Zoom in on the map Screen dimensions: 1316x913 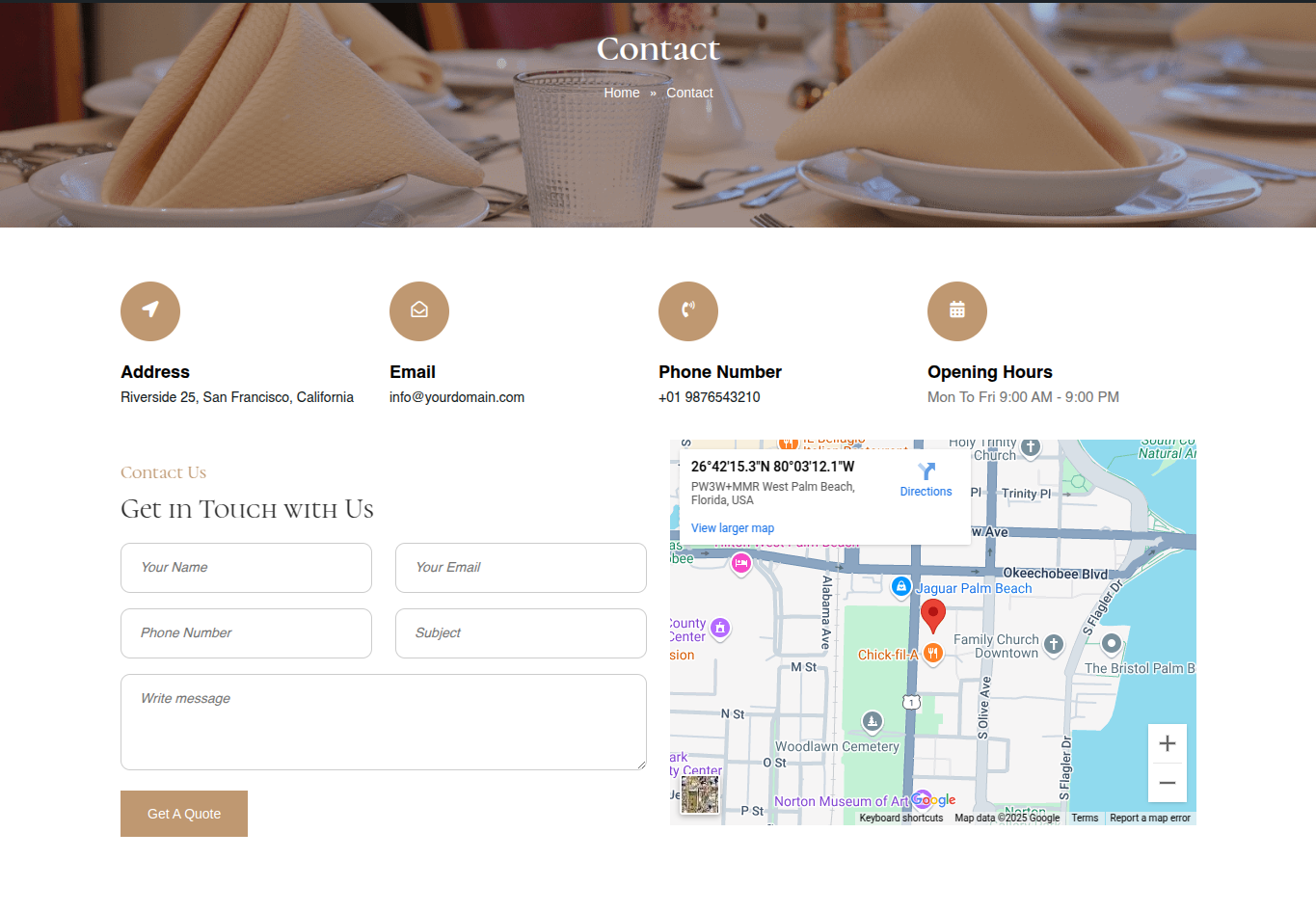pyautogui.click(x=1168, y=743)
